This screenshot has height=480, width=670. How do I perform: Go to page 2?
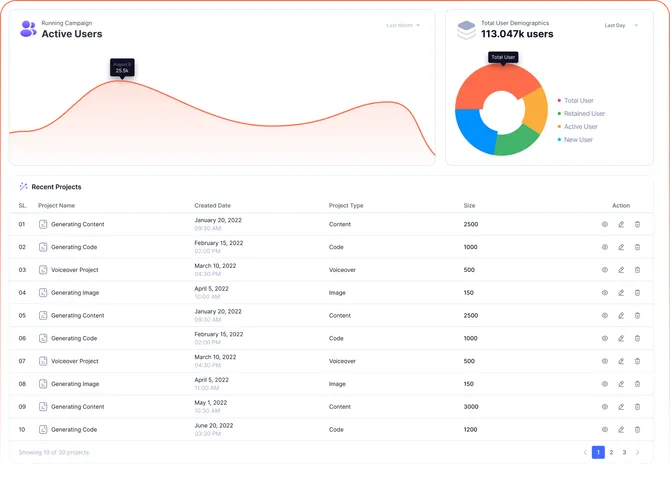pos(611,452)
